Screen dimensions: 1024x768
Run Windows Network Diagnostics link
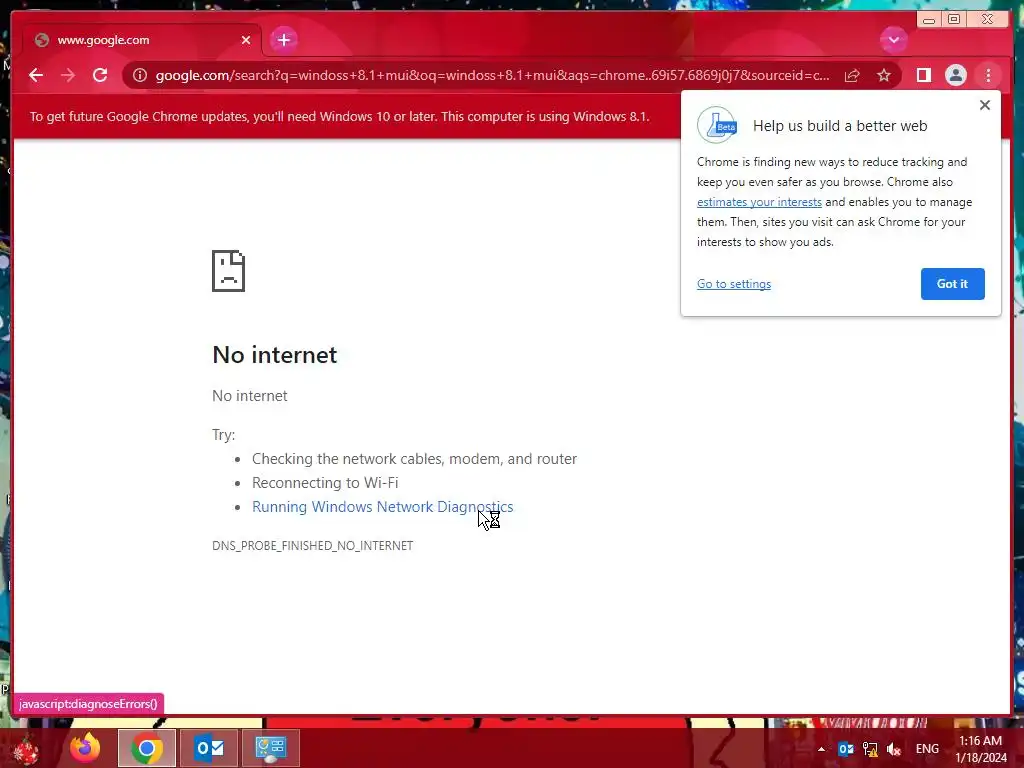383,507
